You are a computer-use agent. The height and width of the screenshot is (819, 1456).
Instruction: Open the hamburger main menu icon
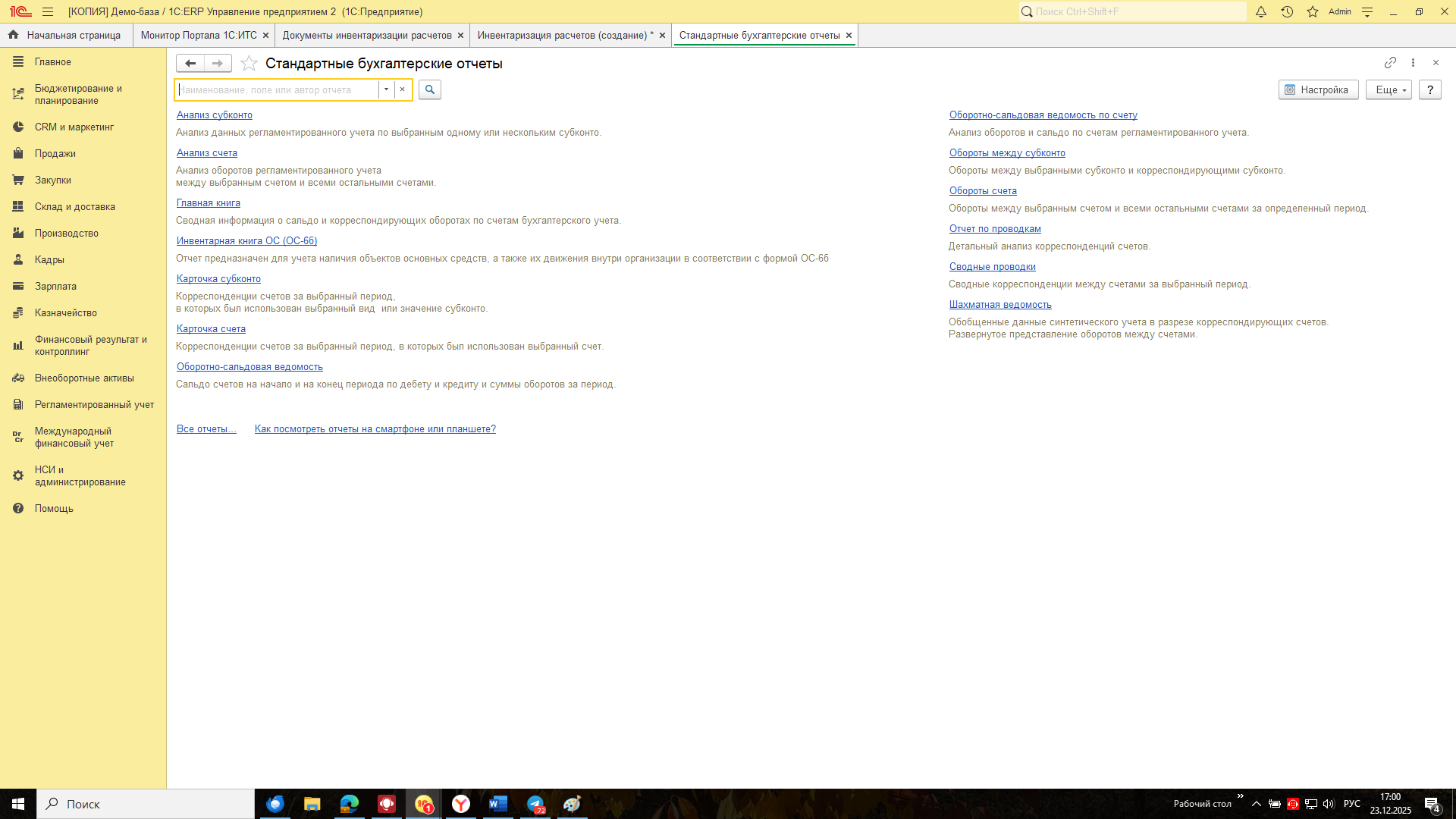coord(48,11)
